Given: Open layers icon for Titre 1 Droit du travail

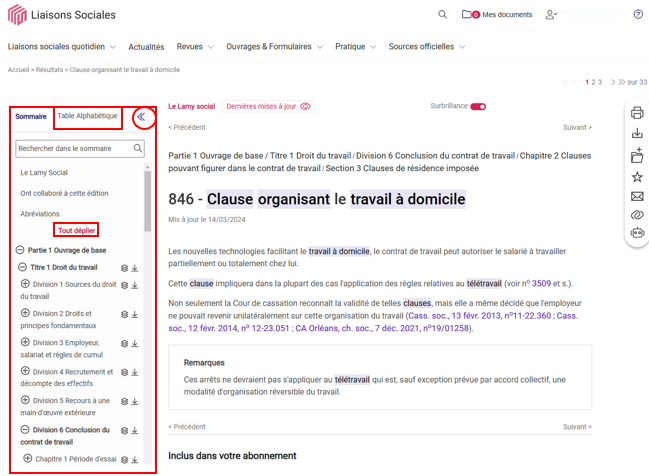Looking at the screenshot, I should point(124,268).
